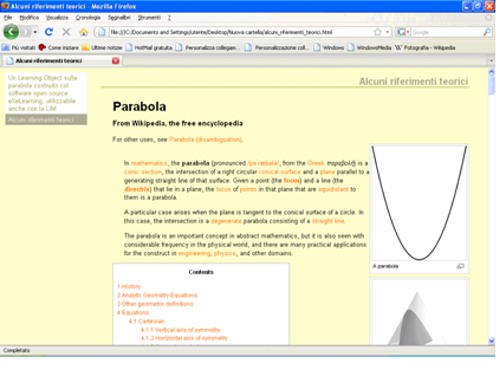
Task: Follow the Parabola (disambiguation) link
Action: [206, 139]
